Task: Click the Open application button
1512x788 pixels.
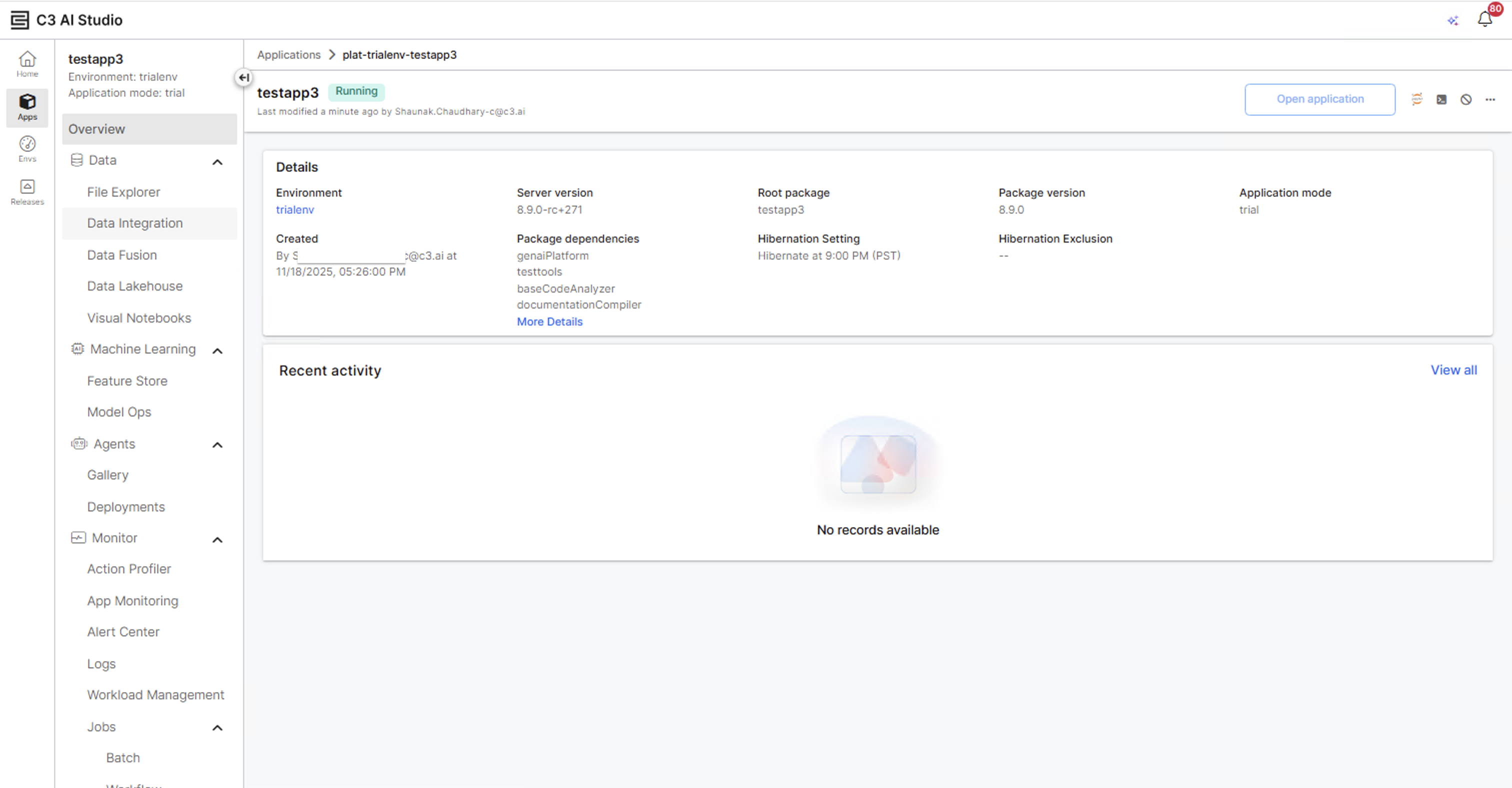Action: [x=1319, y=99]
